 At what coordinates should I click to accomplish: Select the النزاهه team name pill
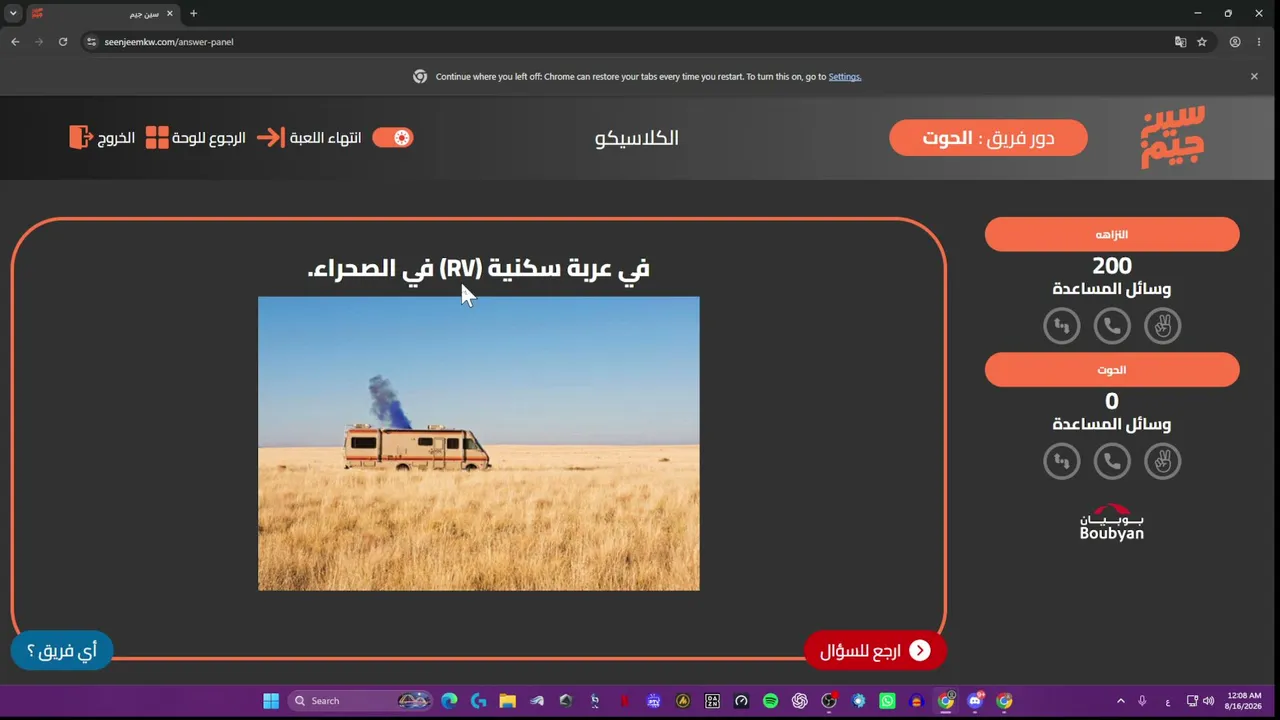click(1112, 234)
